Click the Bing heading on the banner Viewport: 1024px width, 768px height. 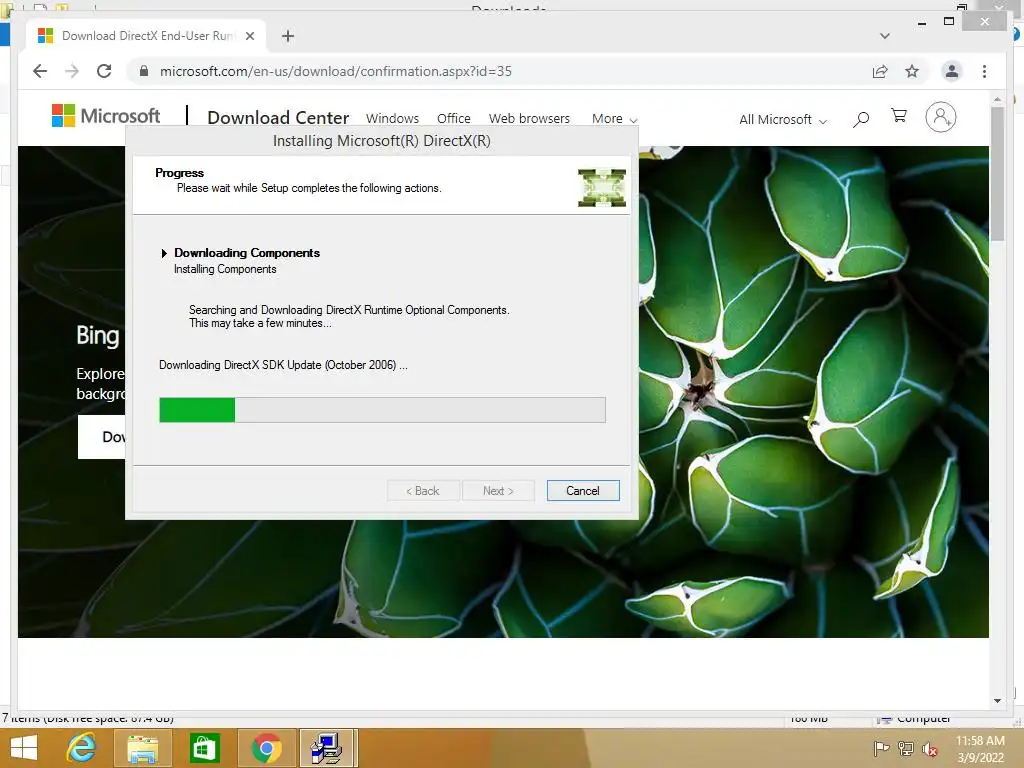[x=98, y=336]
